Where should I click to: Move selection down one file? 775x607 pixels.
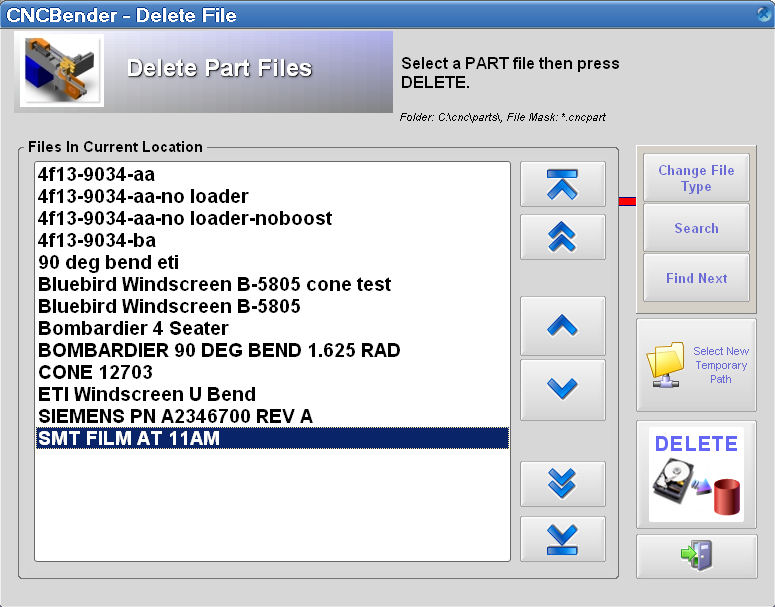pyautogui.click(x=562, y=389)
